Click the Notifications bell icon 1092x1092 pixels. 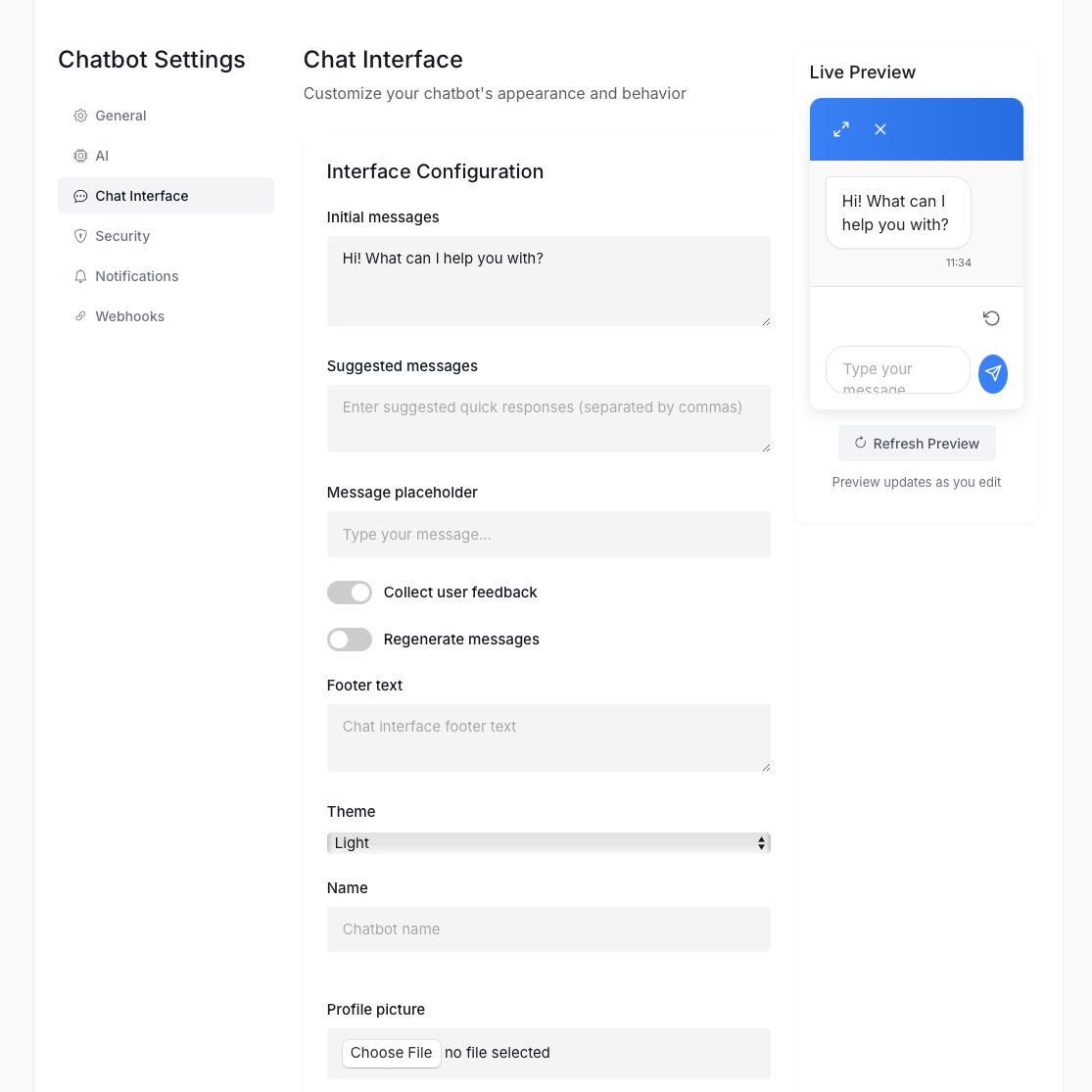click(80, 276)
